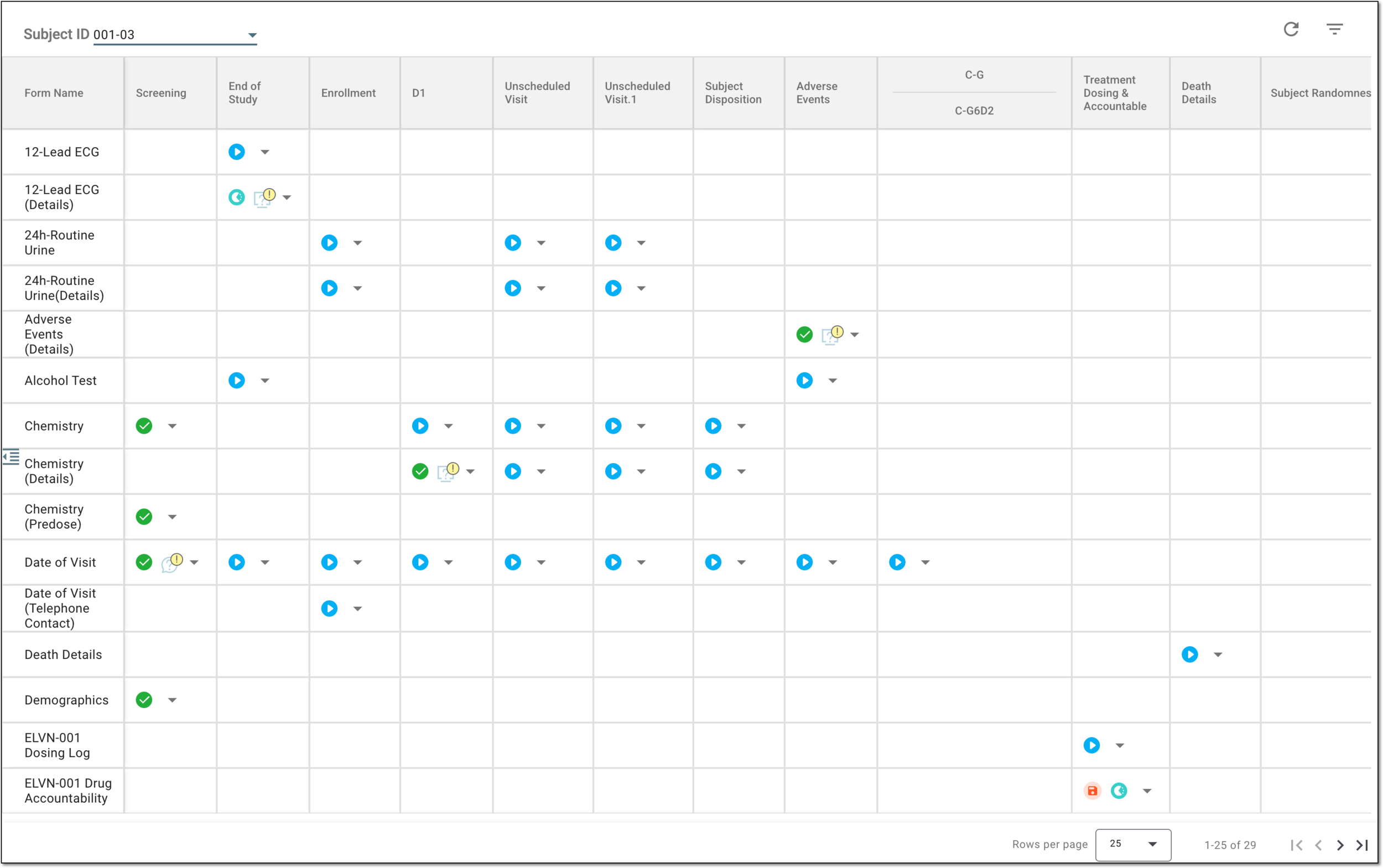Start Death Details form
Screen dimensions: 1383x868
pos(1189,654)
